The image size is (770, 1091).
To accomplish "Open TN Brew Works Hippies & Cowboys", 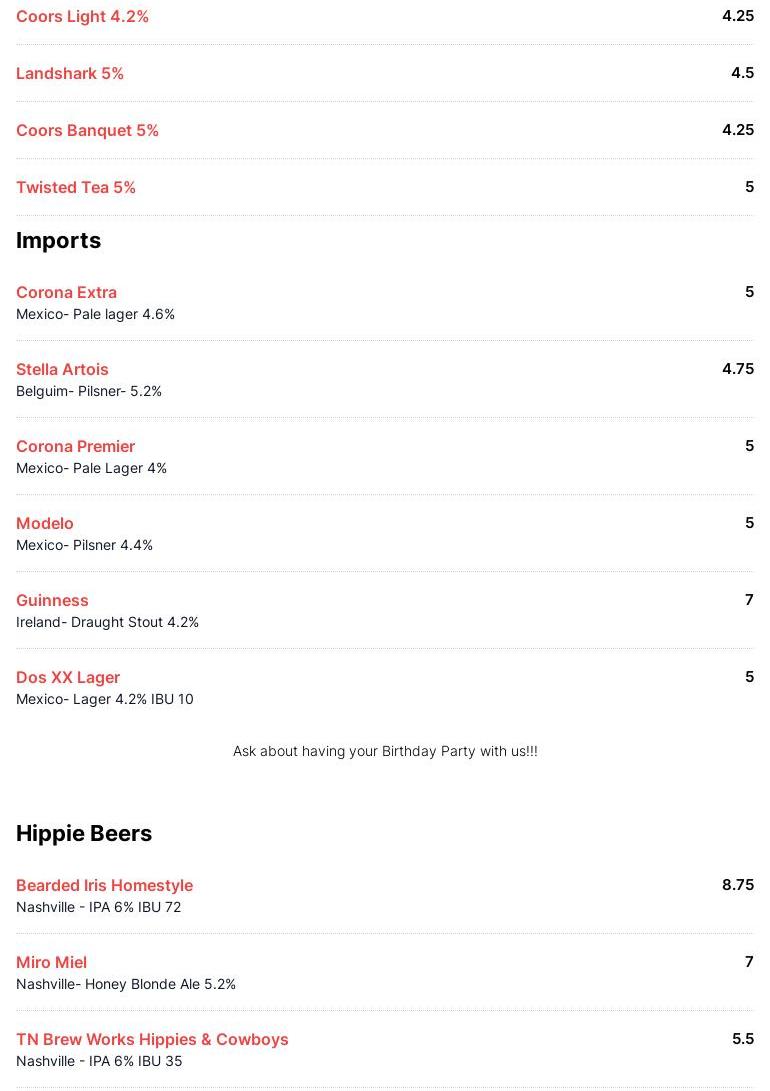I will click(152, 1040).
